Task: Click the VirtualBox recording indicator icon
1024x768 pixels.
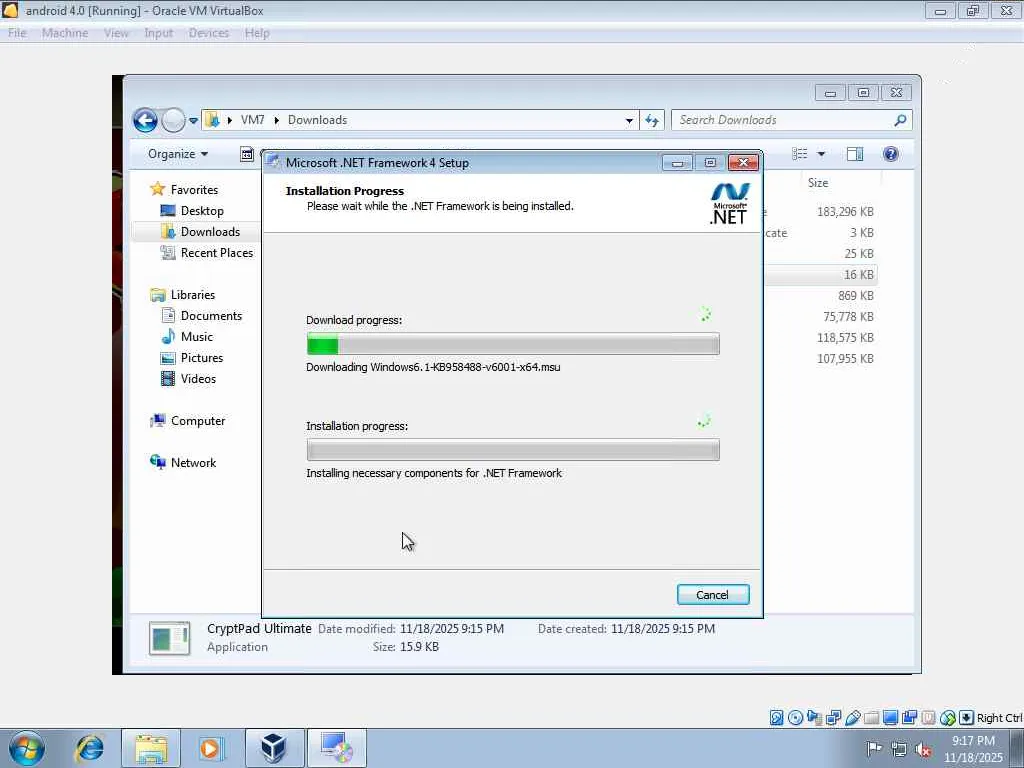Action: [x=909, y=718]
